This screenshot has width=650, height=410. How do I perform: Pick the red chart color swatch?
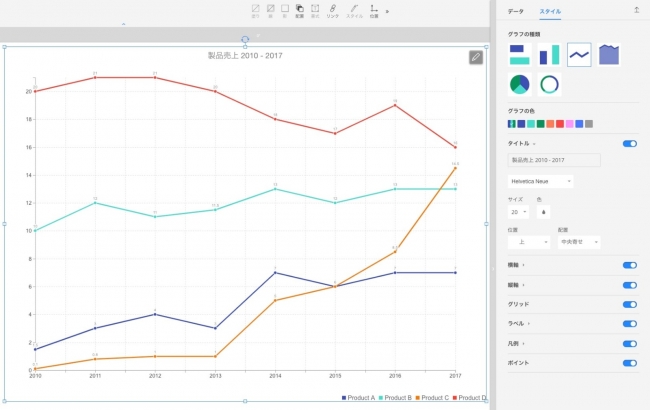click(560, 124)
